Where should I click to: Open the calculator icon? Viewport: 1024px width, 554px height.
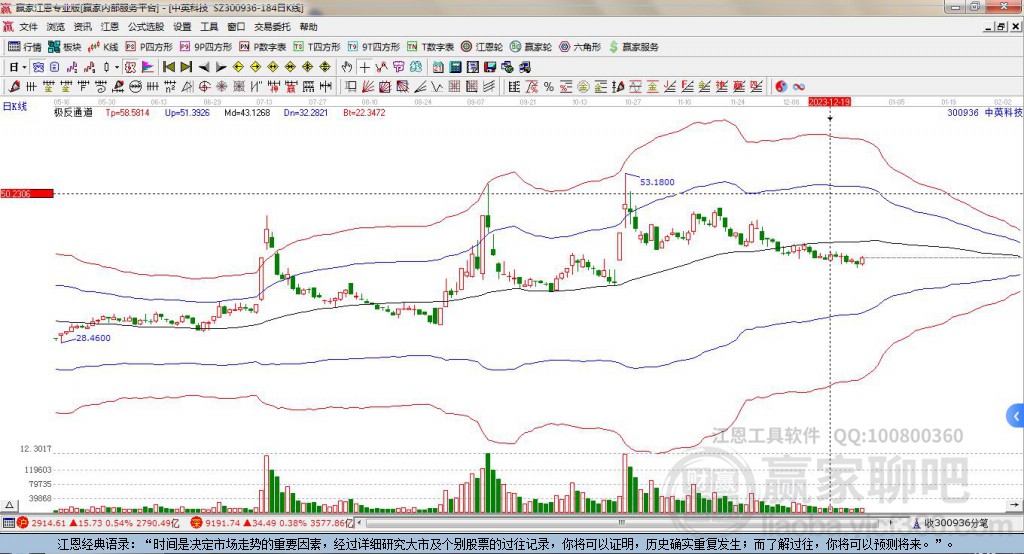pyautogui.click(x=455, y=67)
